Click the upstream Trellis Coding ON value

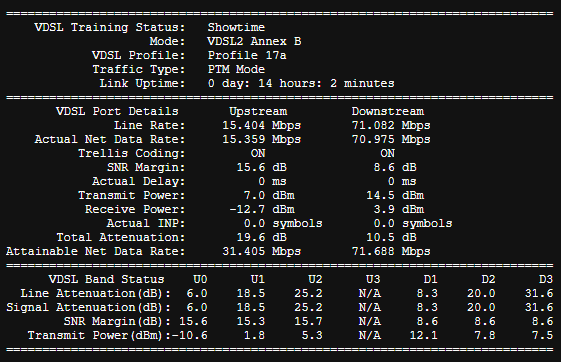(x=258, y=153)
